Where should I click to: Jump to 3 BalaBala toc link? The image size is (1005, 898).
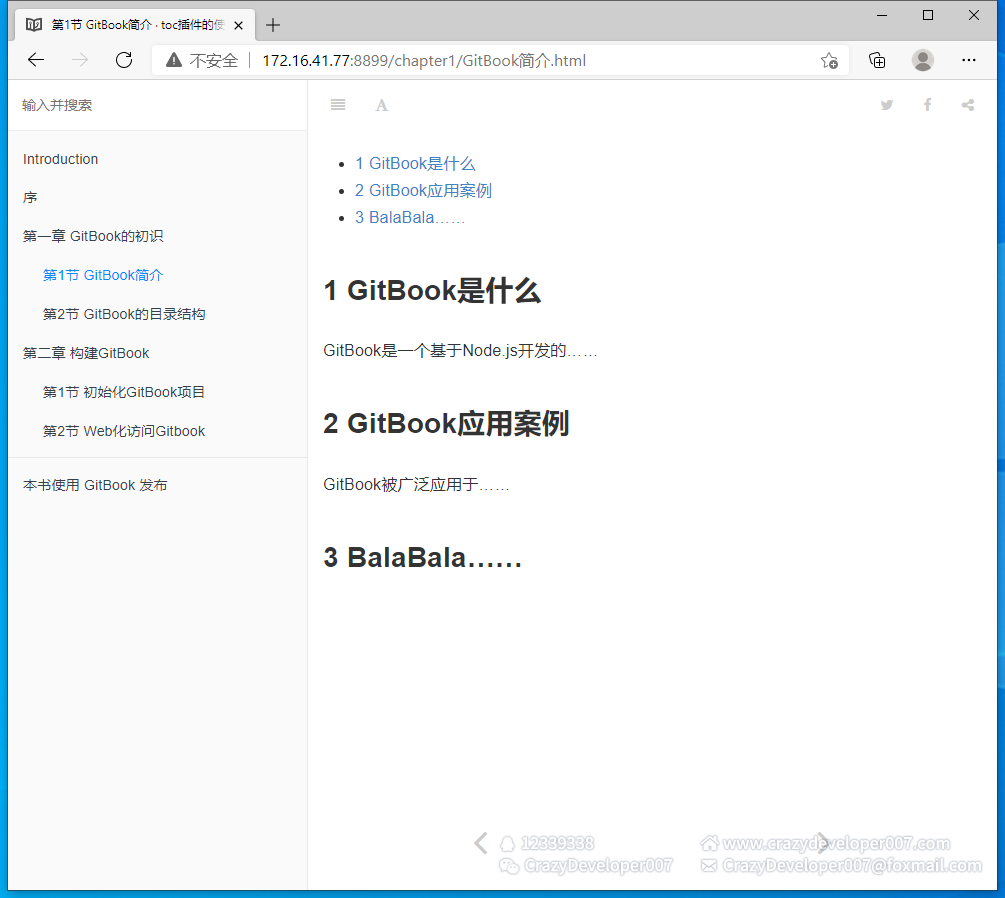[410, 217]
